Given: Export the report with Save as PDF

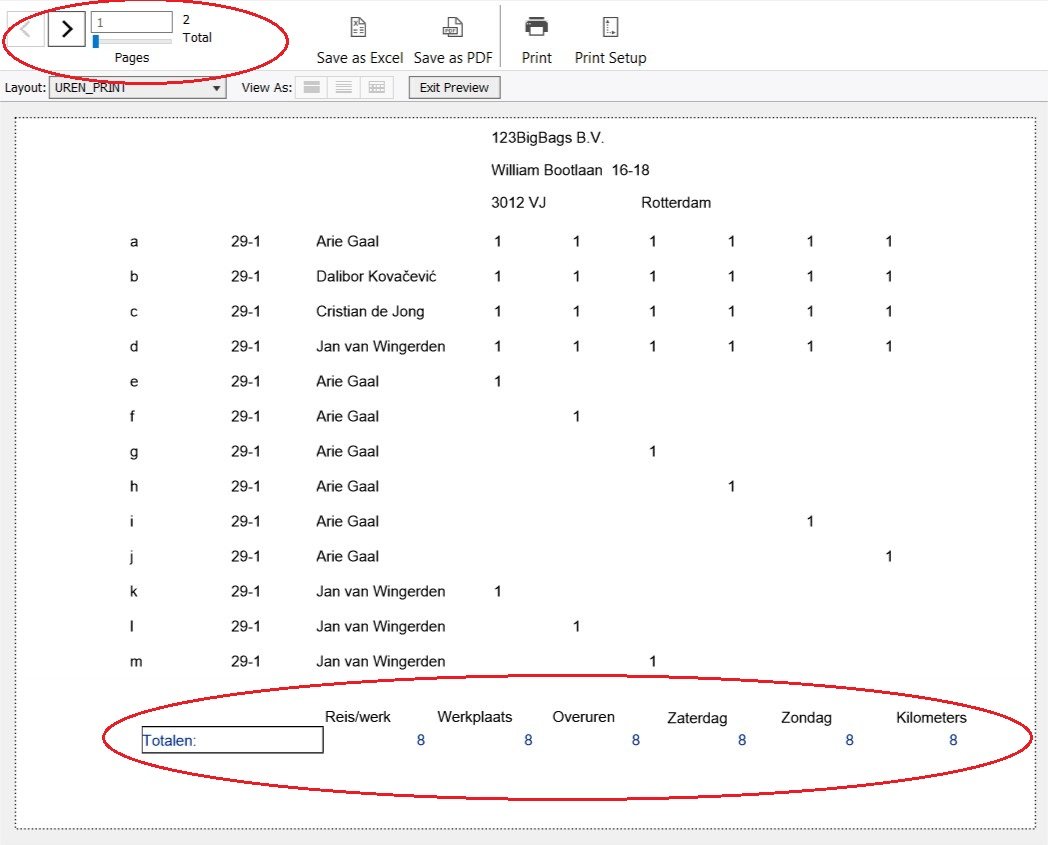Looking at the screenshot, I should coord(453,28).
